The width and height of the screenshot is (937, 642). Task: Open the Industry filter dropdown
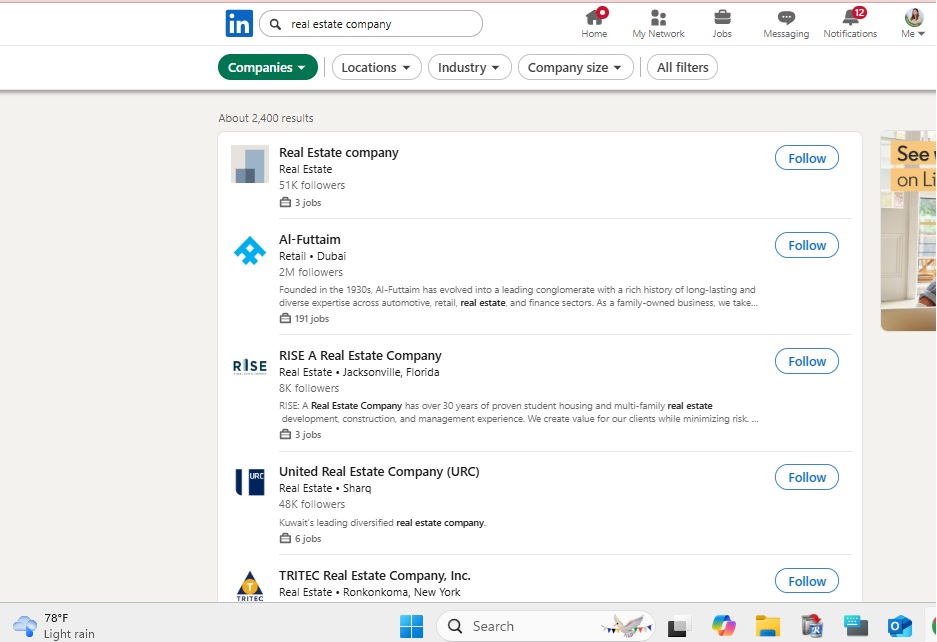pos(469,68)
